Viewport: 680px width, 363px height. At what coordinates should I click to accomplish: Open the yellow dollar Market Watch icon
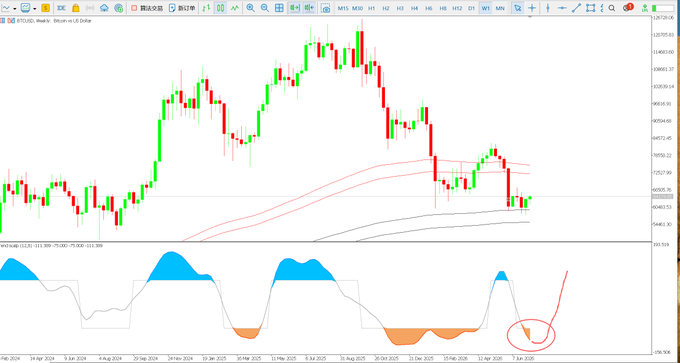tap(46, 8)
